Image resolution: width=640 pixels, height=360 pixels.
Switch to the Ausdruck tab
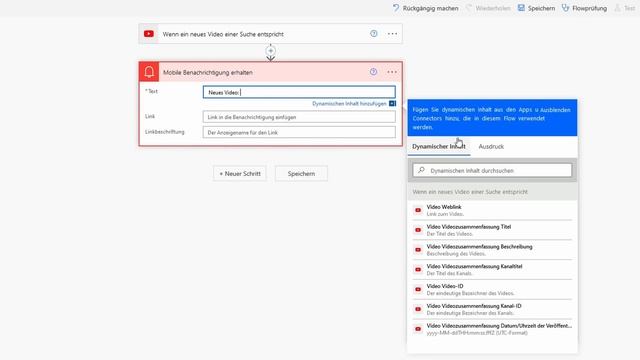pyautogui.click(x=491, y=147)
